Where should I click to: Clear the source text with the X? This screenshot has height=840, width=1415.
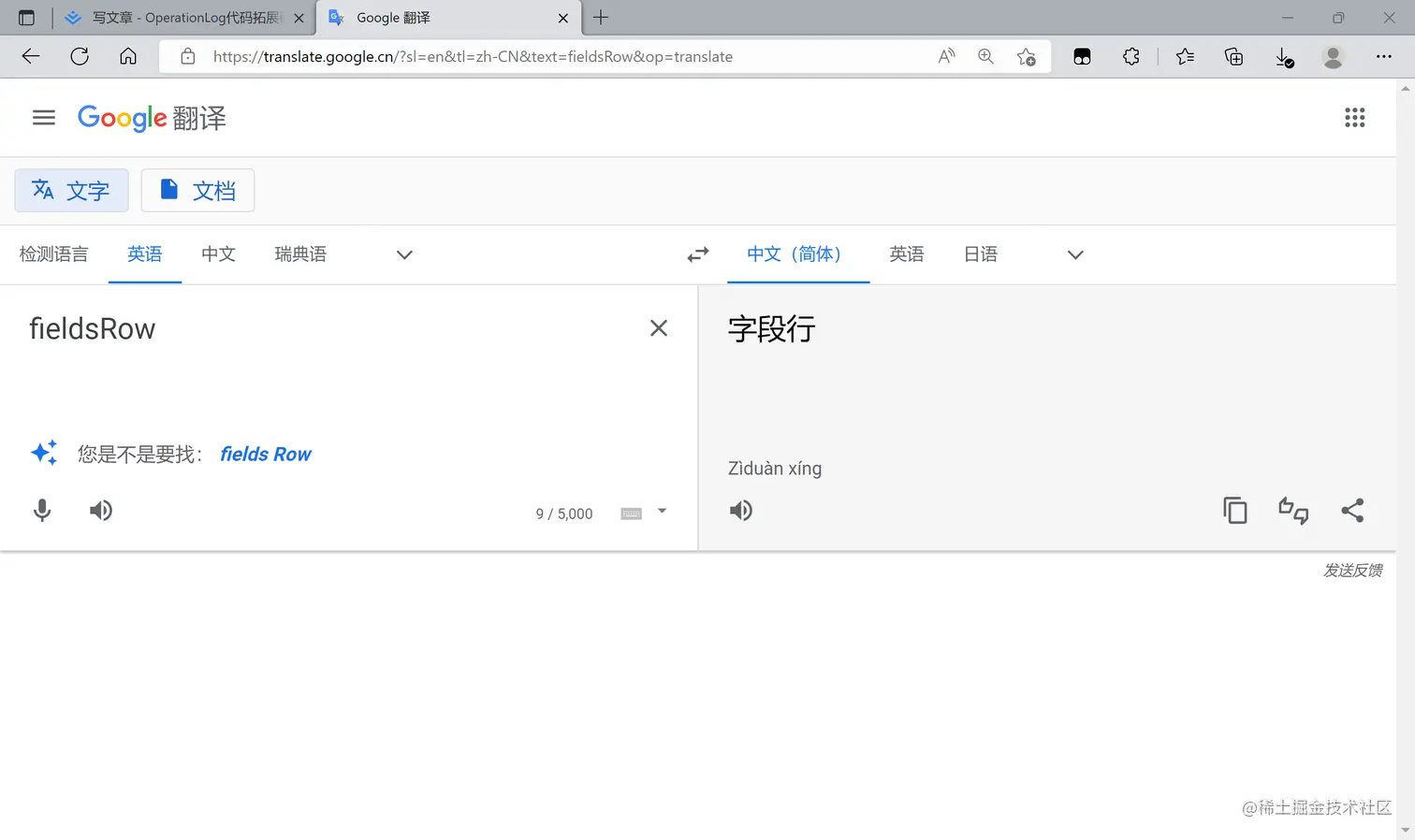[659, 328]
